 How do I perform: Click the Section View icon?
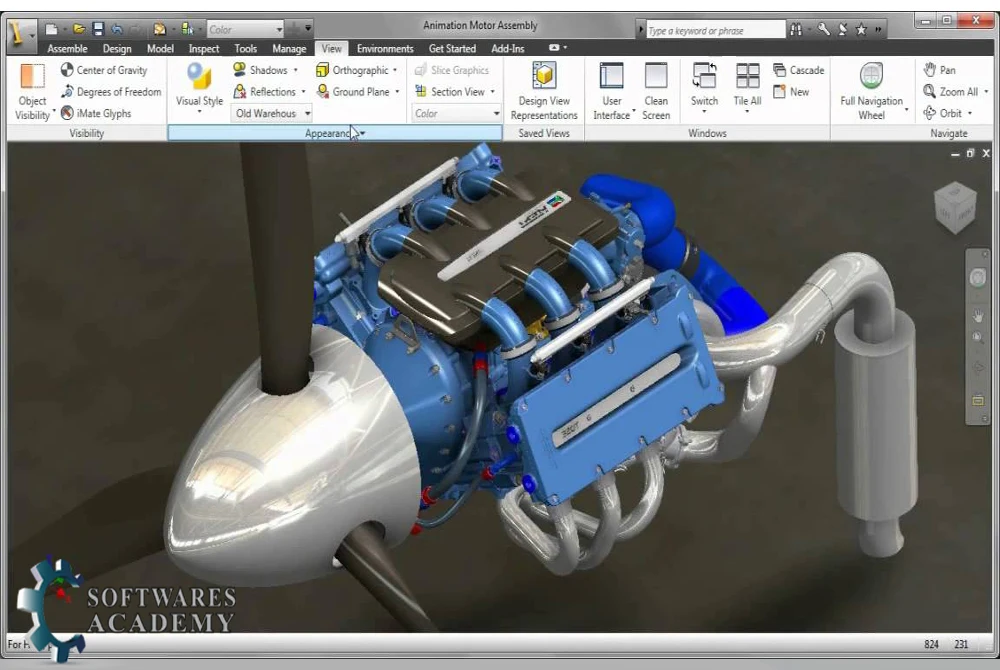point(420,92)
